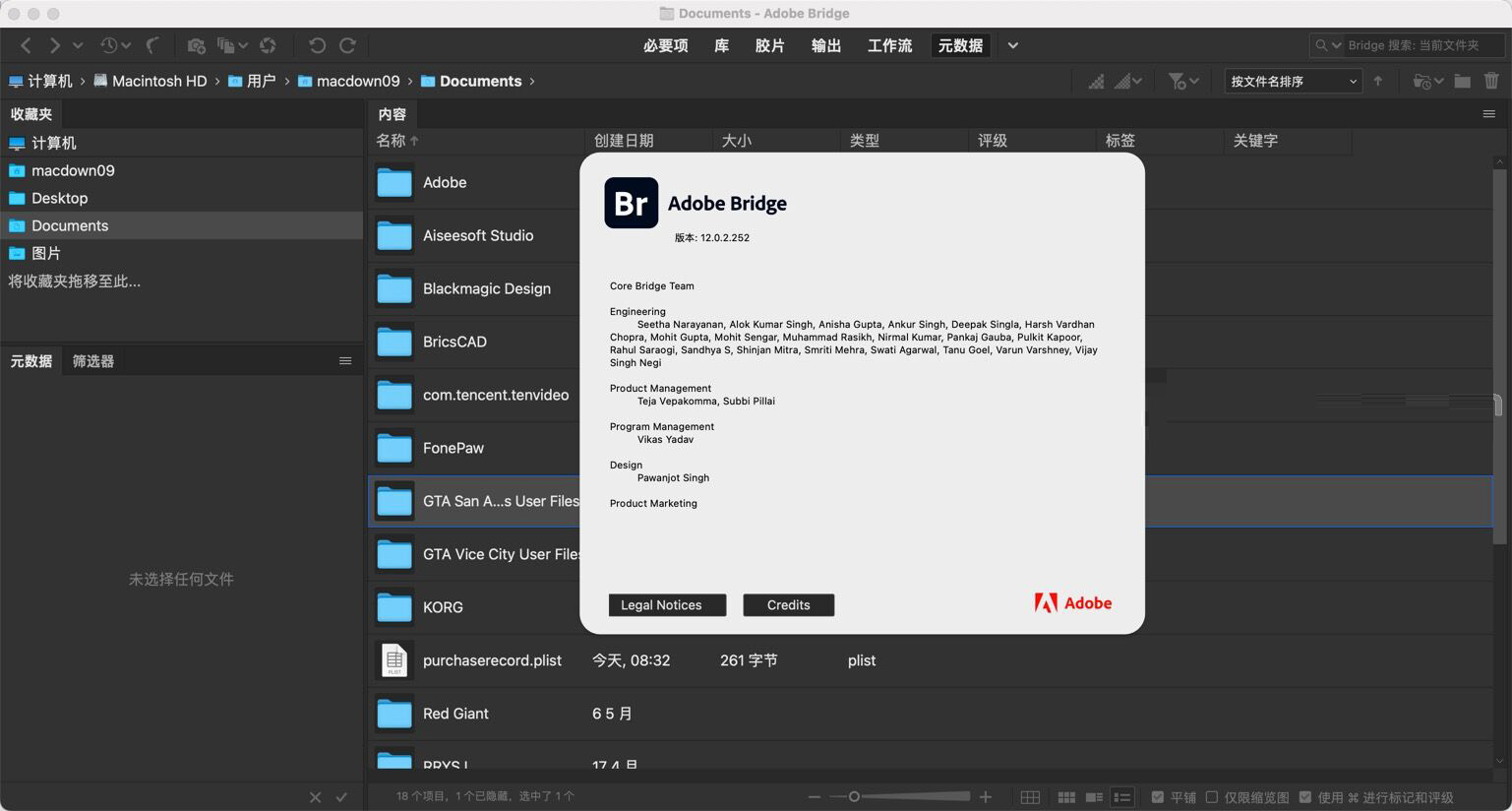Select purchaserecord.plist file
Image resolution: width=1512 pixels, height=811 pixels.
click(x=492, y=660)
